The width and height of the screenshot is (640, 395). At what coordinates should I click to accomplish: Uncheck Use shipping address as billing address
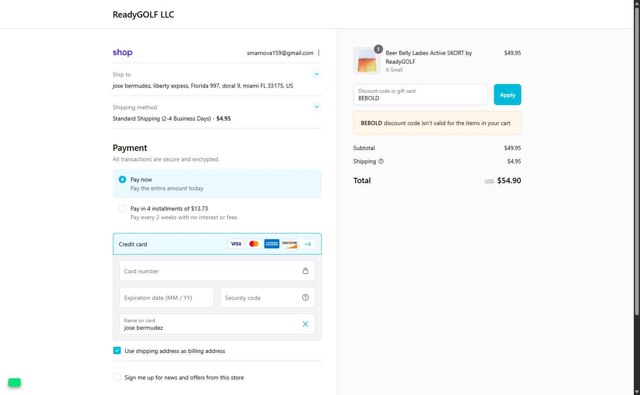point(117,351)
